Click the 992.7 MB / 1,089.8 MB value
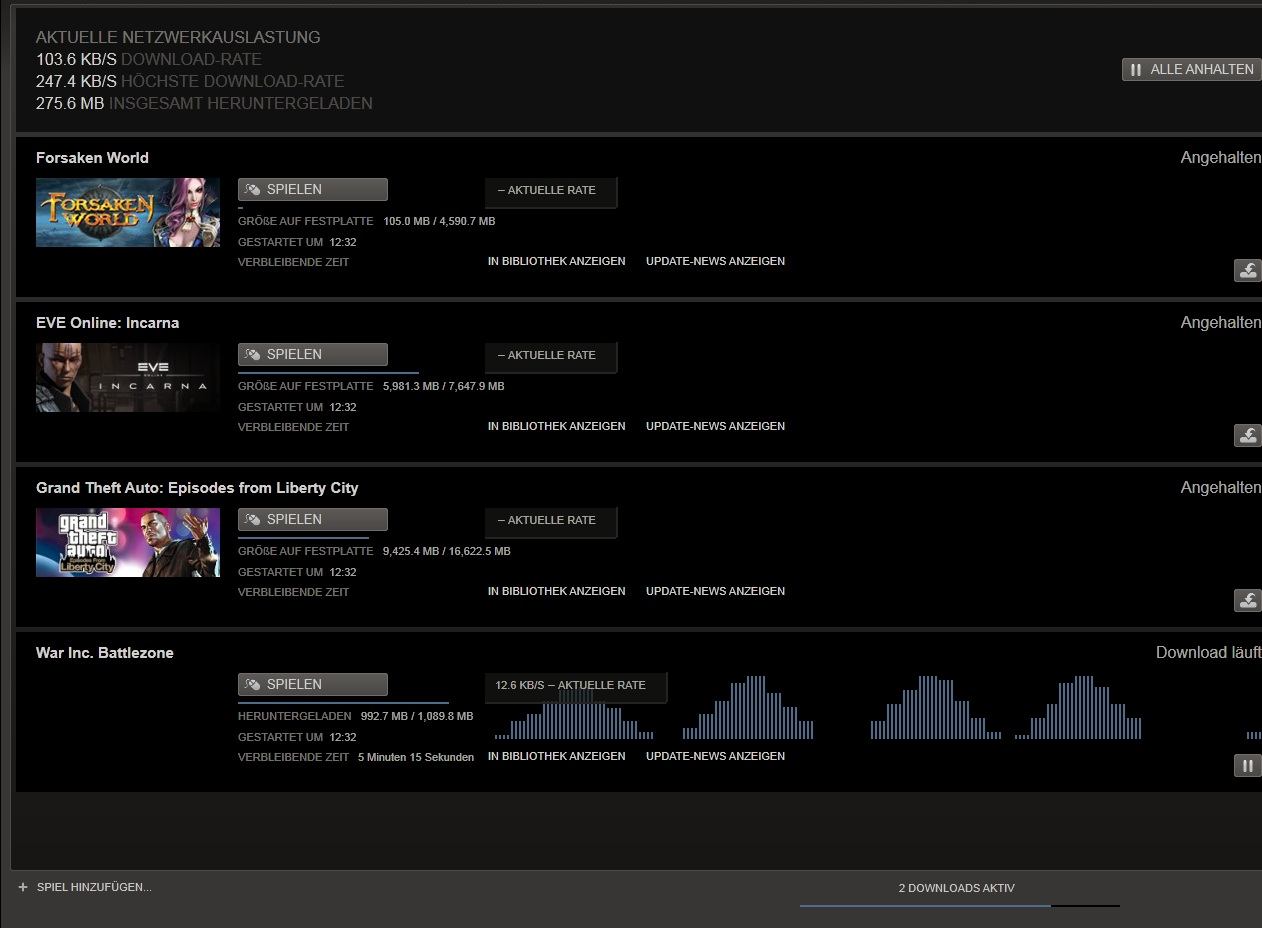This screenshot has height=928, width=1262. 416,716
